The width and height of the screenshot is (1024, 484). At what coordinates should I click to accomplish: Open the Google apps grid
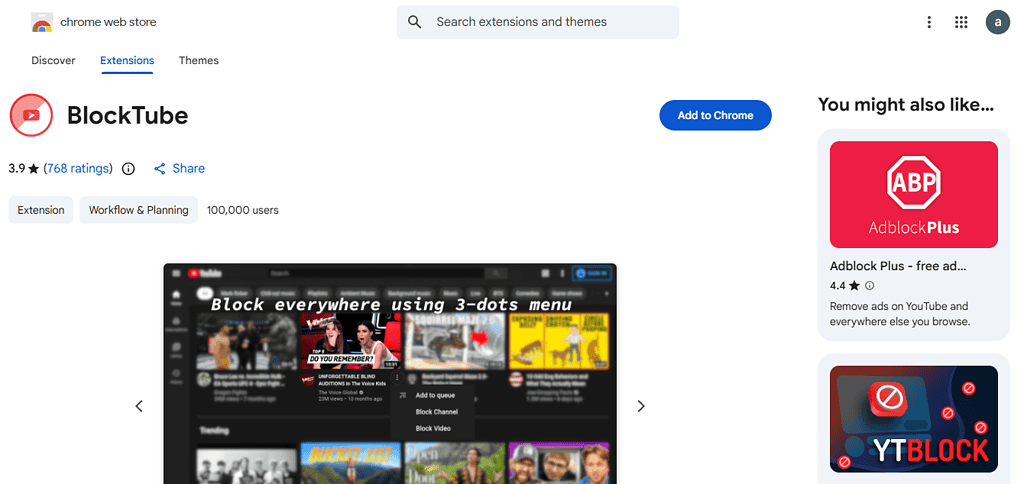[961, 22]
